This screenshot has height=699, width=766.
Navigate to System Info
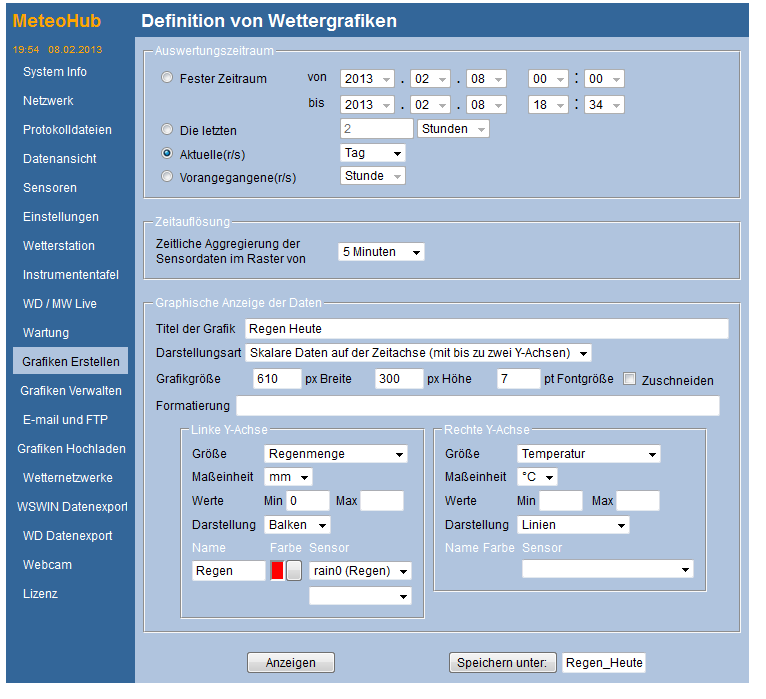point(55,72)
